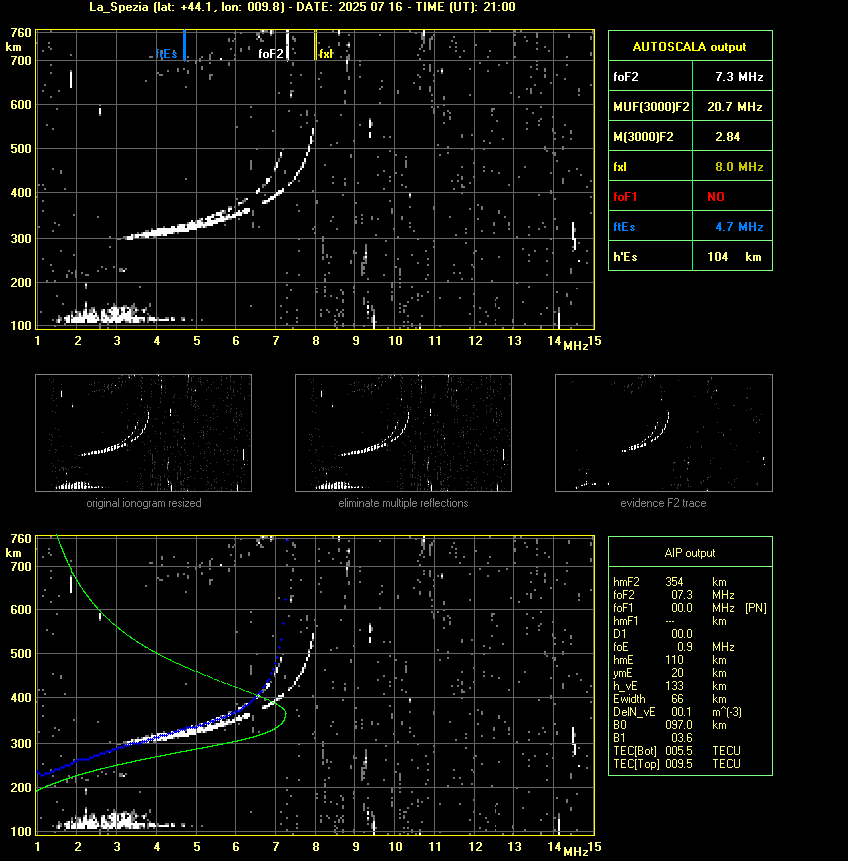Click the 'evidence F2 trace' thumbnail
Image resolution: width=848 pixels, height=861 pixels.
[663, 433]
